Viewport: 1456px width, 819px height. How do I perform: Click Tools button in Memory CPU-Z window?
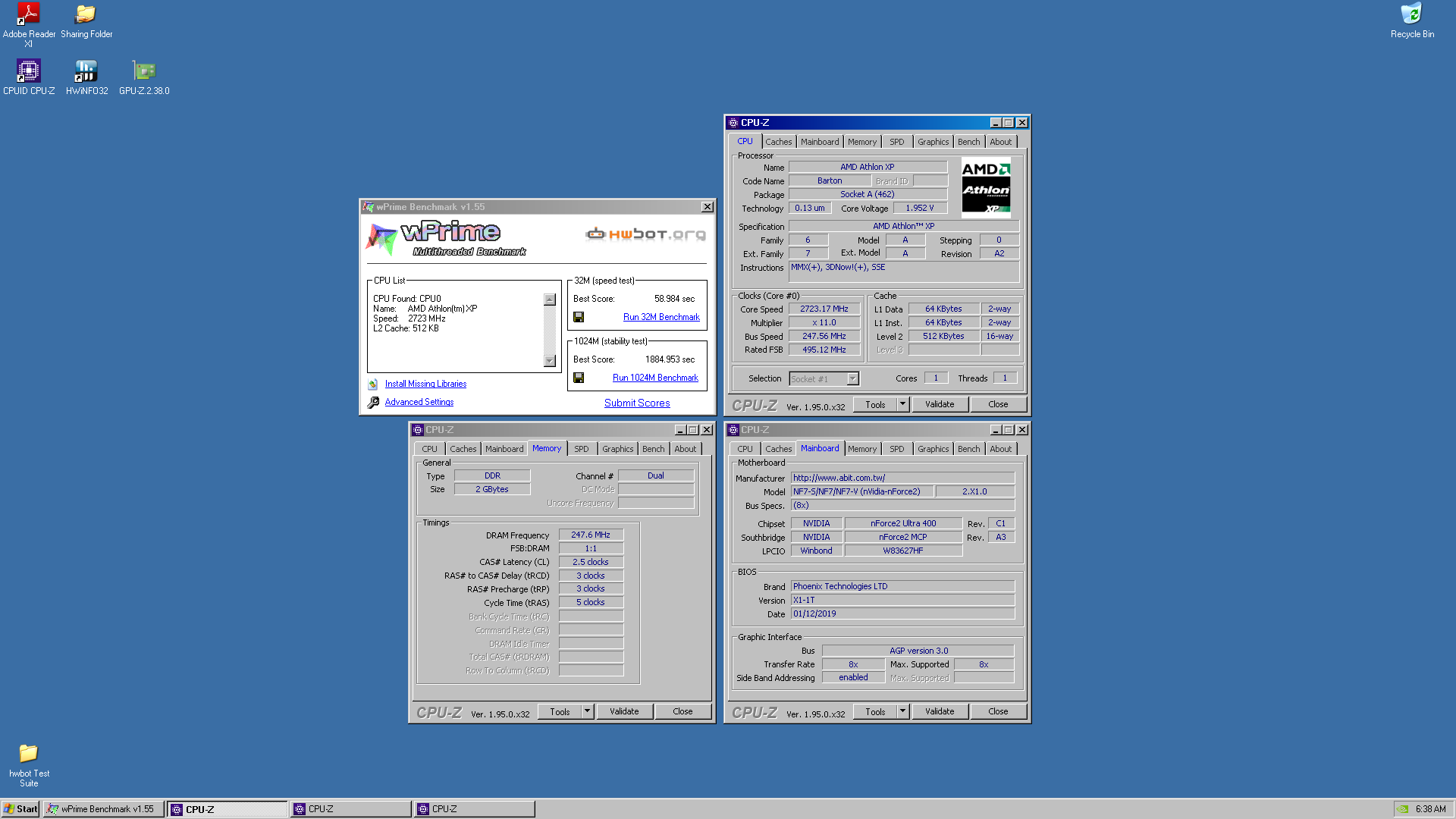coord(560,711)
